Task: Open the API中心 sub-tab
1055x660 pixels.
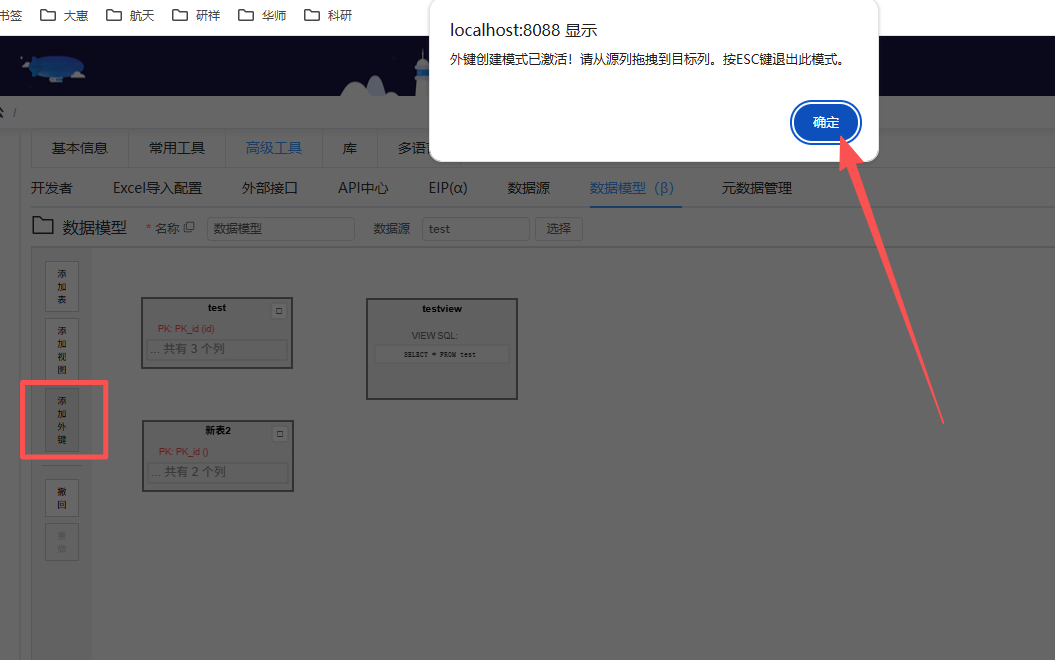Action: (x=363, y=188)
